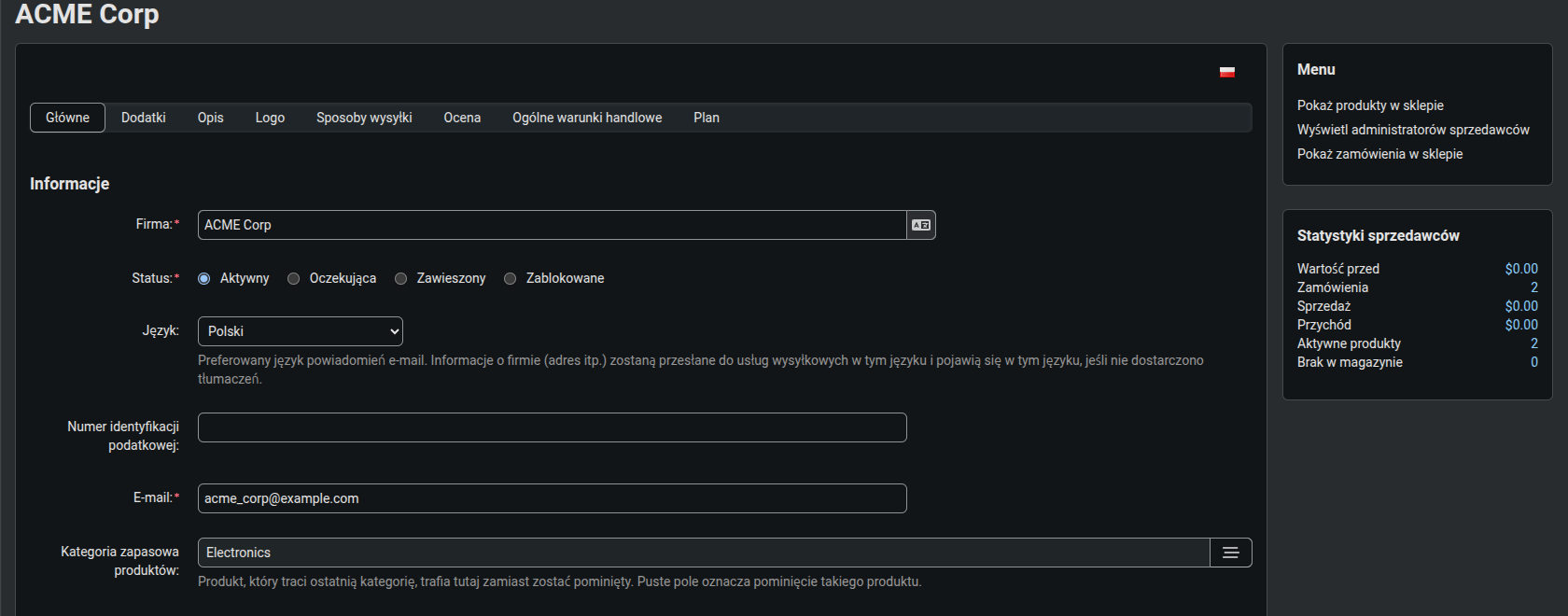Screen dimensions: 1568x616
Task: Select the Oczekująca status radio button
Action: [293, 278]
